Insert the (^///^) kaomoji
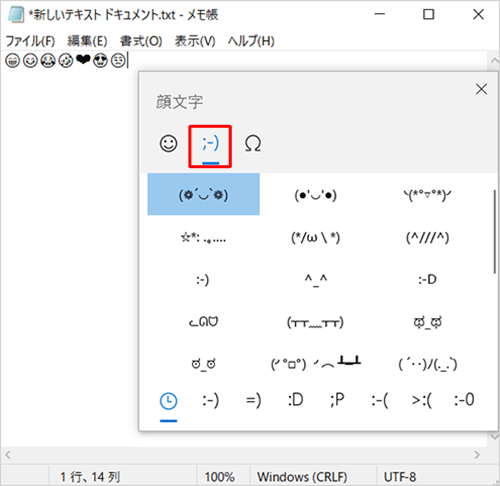The height and width of the screenshot is (486, 500). click(427, 237)
